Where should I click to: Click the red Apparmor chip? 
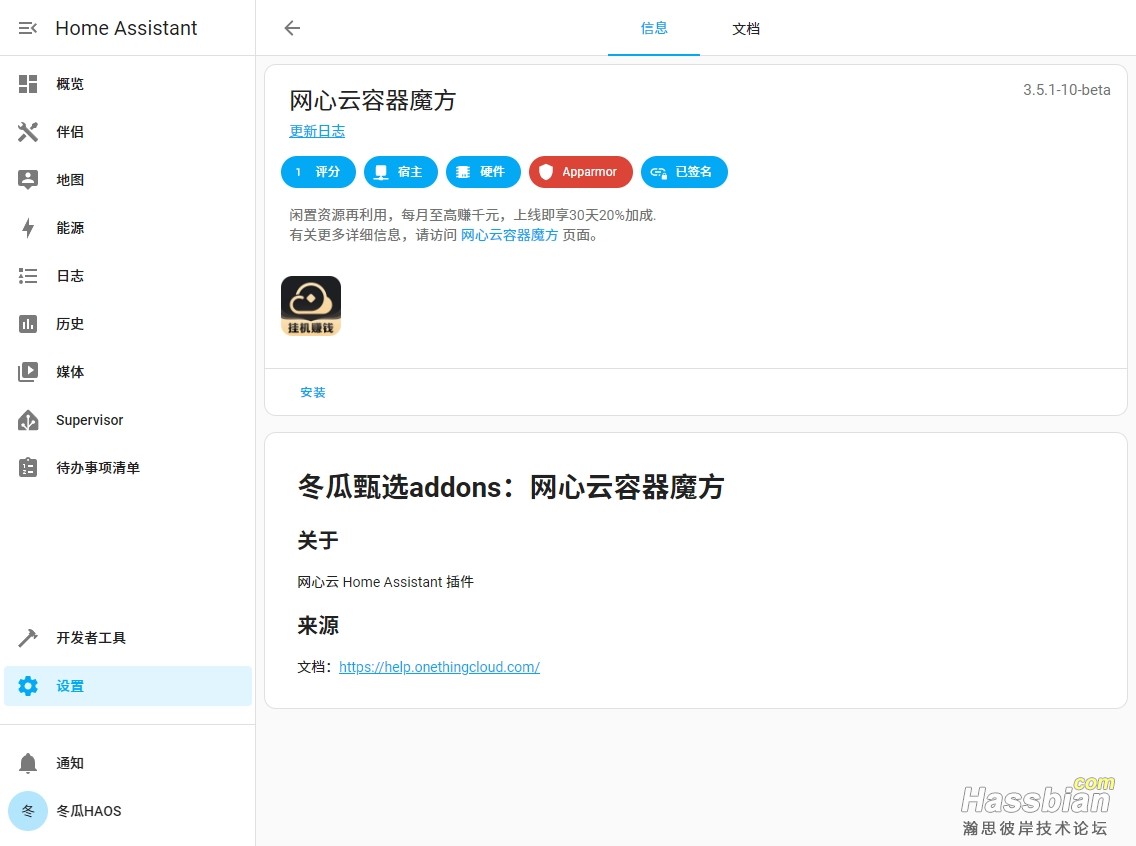pos(581,172)
